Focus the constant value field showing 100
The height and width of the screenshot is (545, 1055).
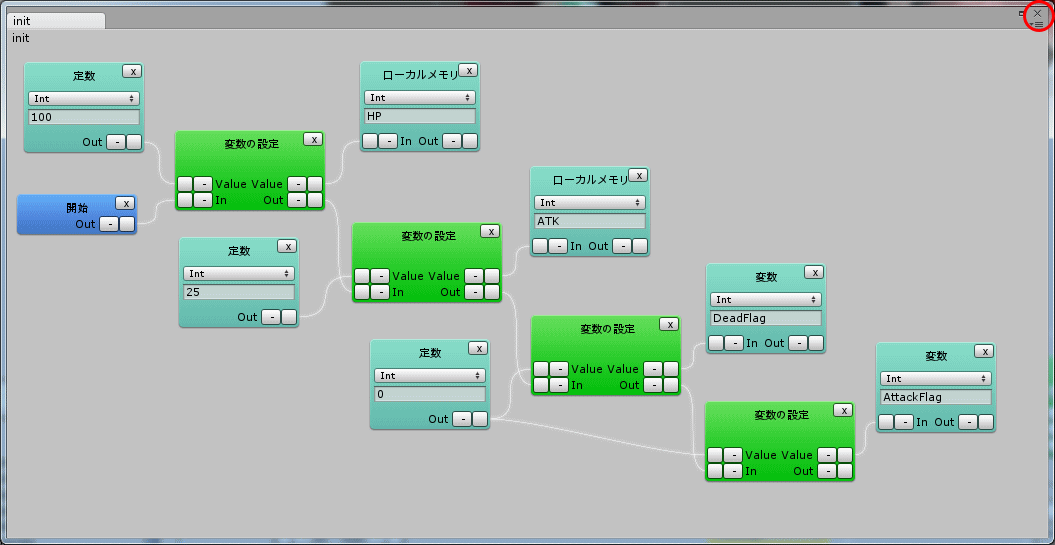84,117
